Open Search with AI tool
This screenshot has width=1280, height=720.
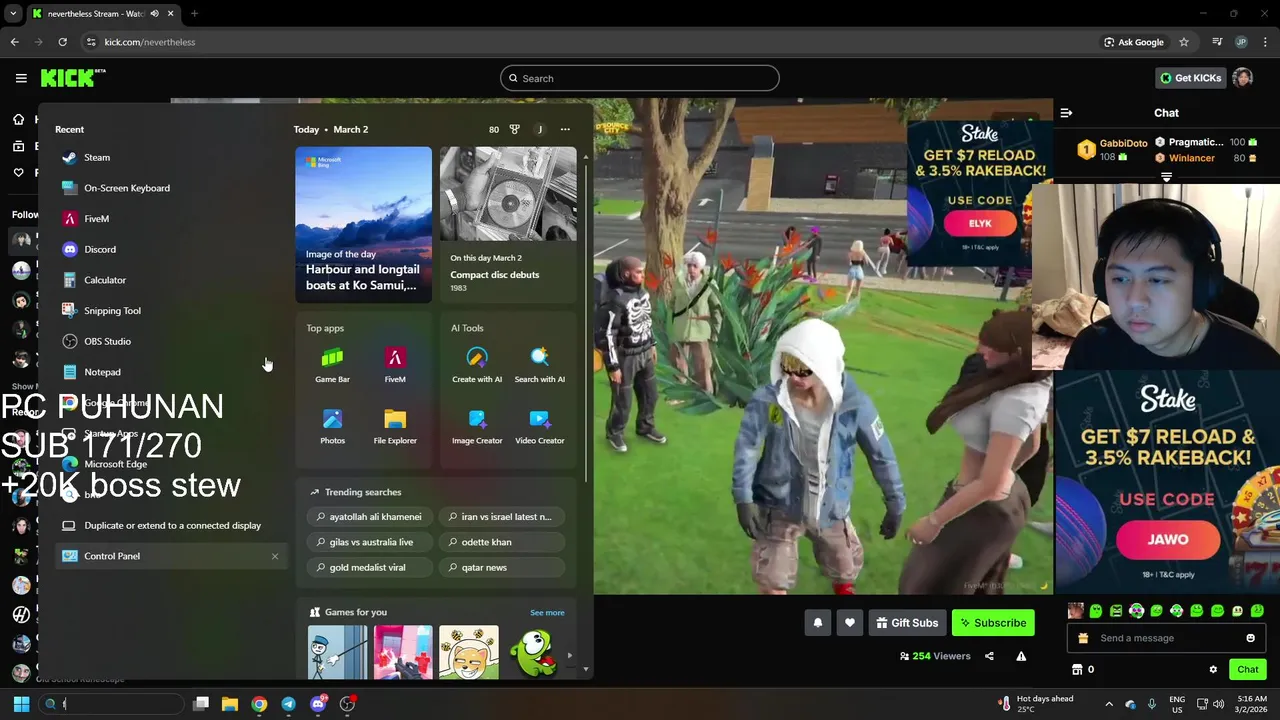point(540,365)
